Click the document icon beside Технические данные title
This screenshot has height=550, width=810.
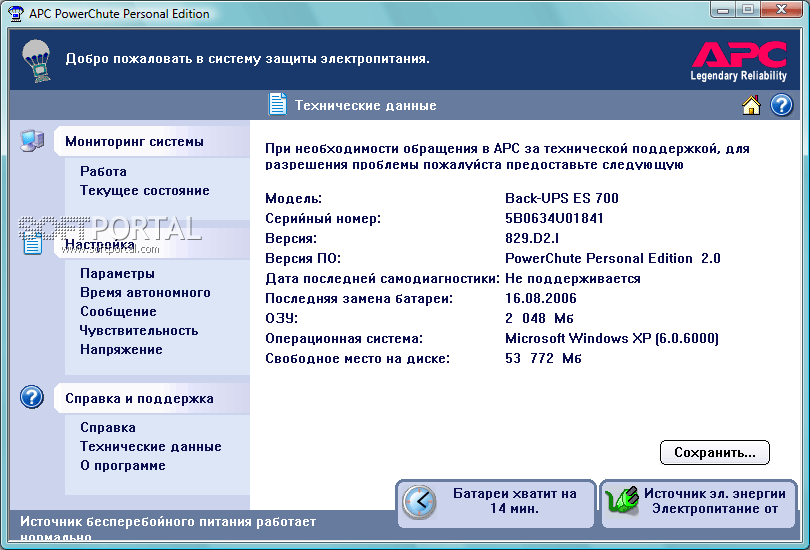point(277,104)
